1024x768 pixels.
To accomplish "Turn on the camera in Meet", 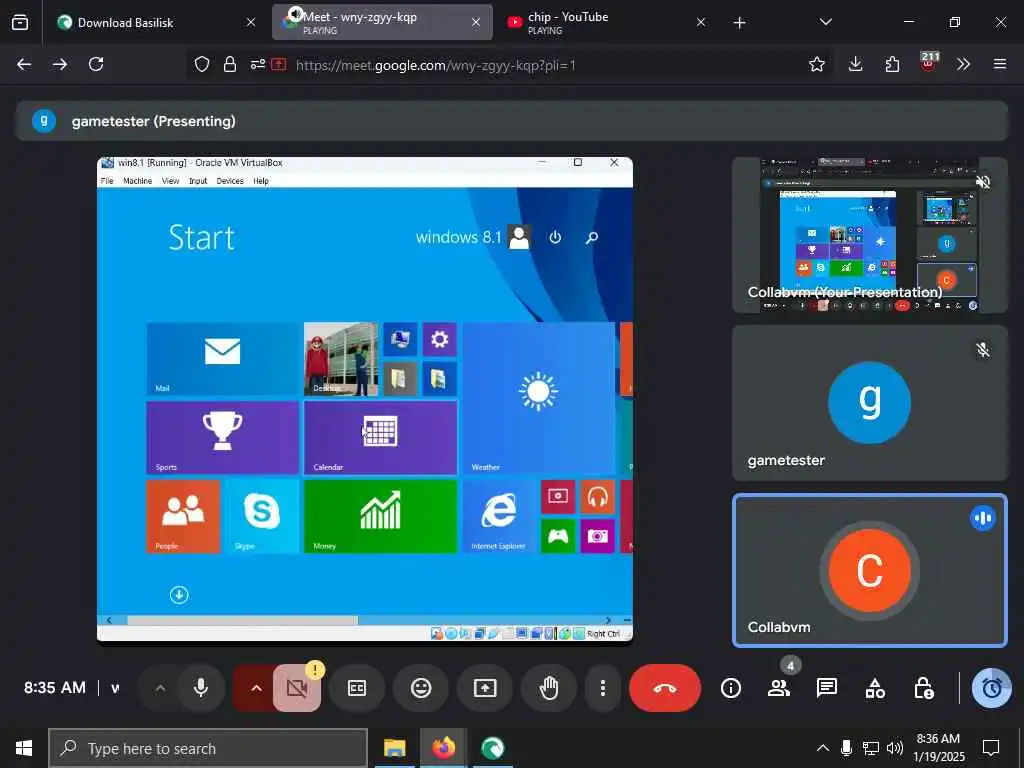I will tap(297, 688).
